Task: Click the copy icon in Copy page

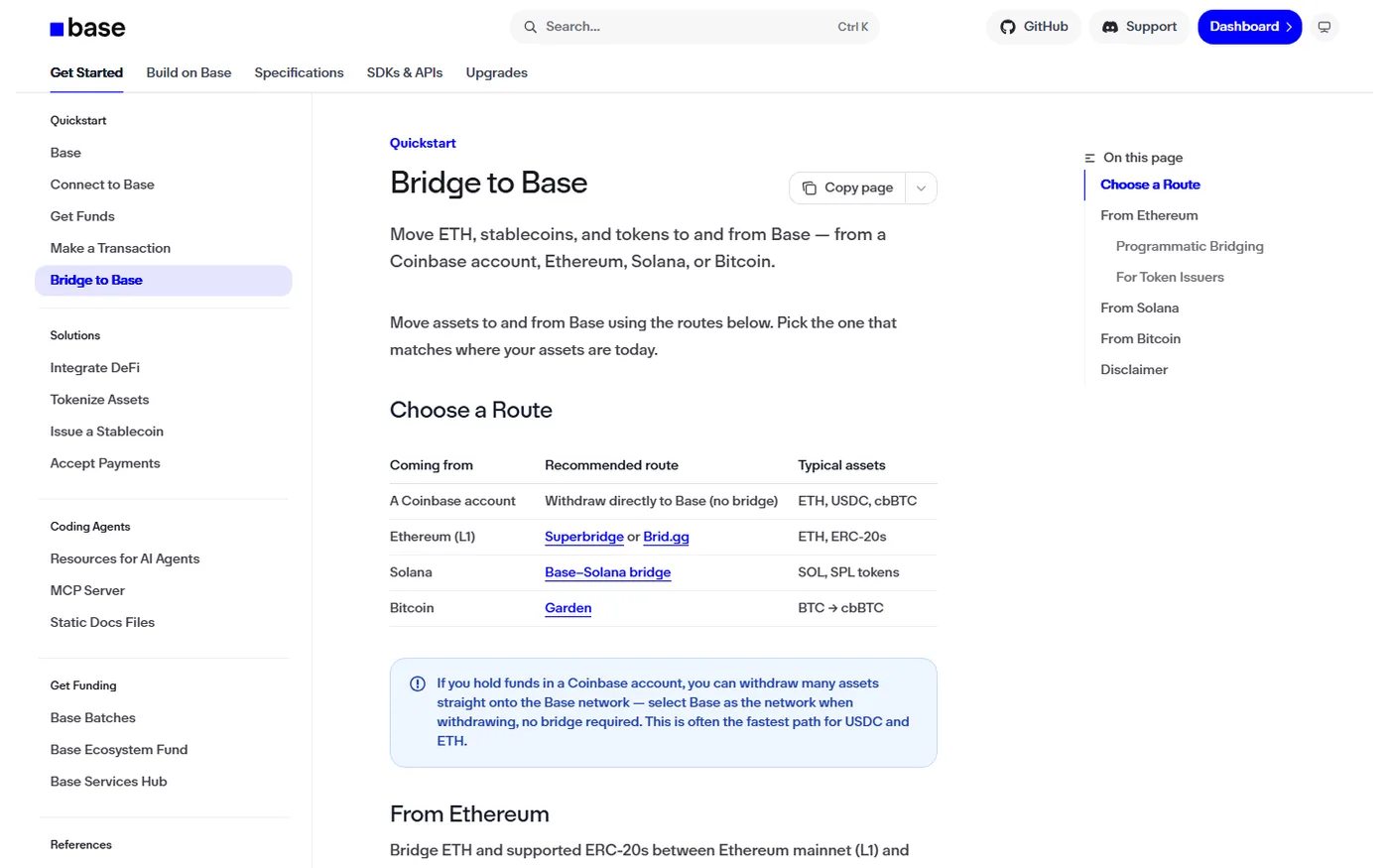Action: [810, 188]
